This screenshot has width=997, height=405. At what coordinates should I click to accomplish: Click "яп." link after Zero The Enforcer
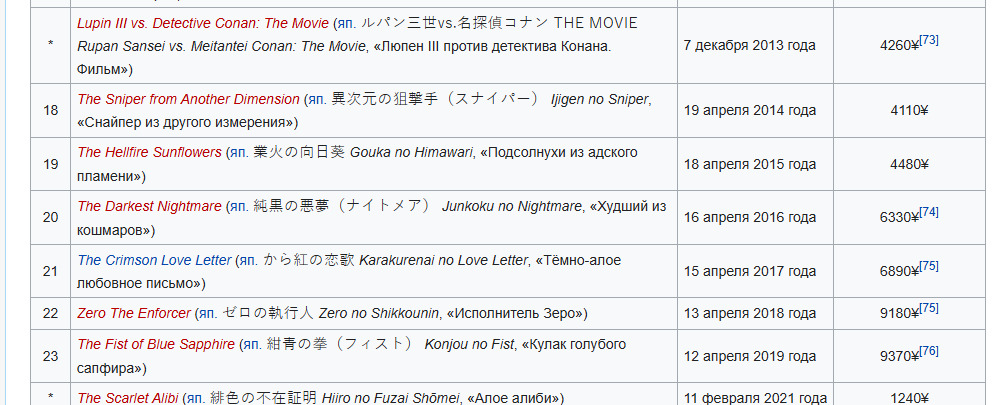[206, 313]
